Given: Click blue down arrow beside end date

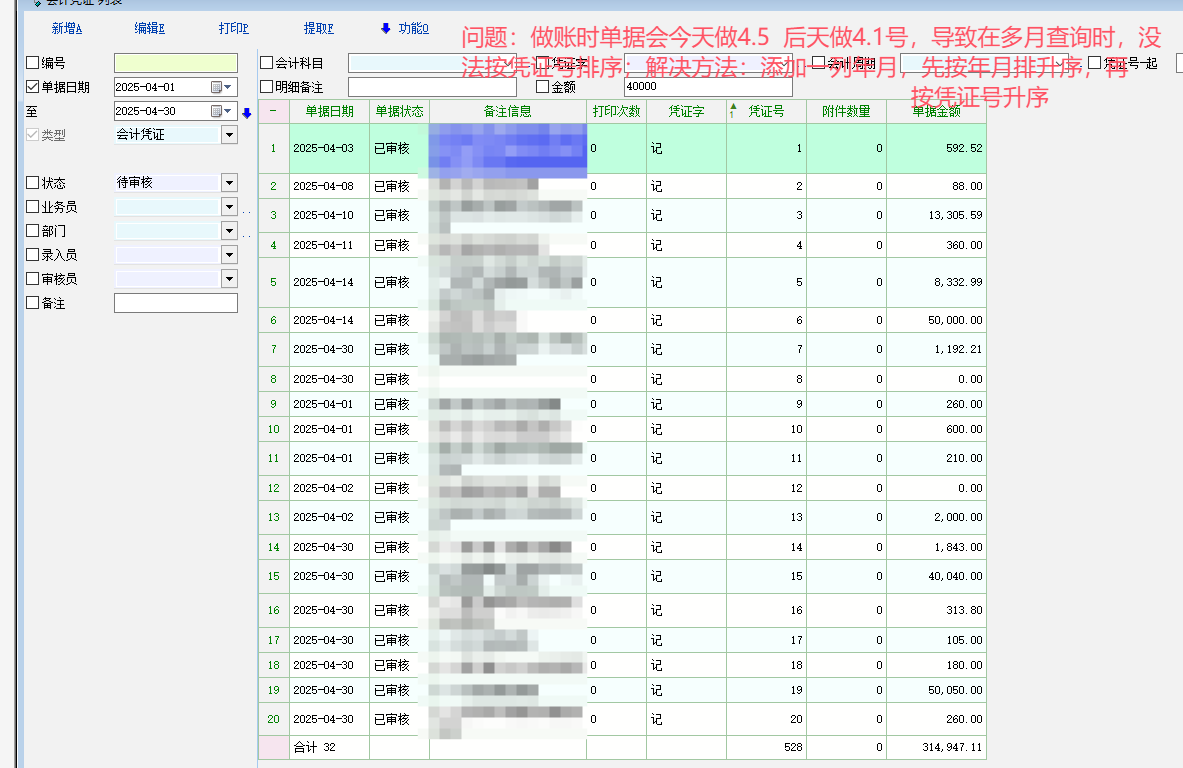Looking at the screenshot, I should pyautogui.click(x=246, y=112).
